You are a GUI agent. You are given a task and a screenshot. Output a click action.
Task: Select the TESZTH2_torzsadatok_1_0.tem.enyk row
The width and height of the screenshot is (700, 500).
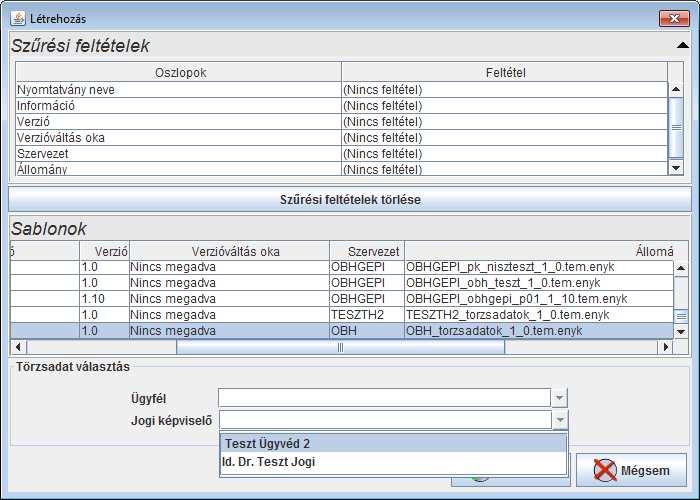pos(342,315)
